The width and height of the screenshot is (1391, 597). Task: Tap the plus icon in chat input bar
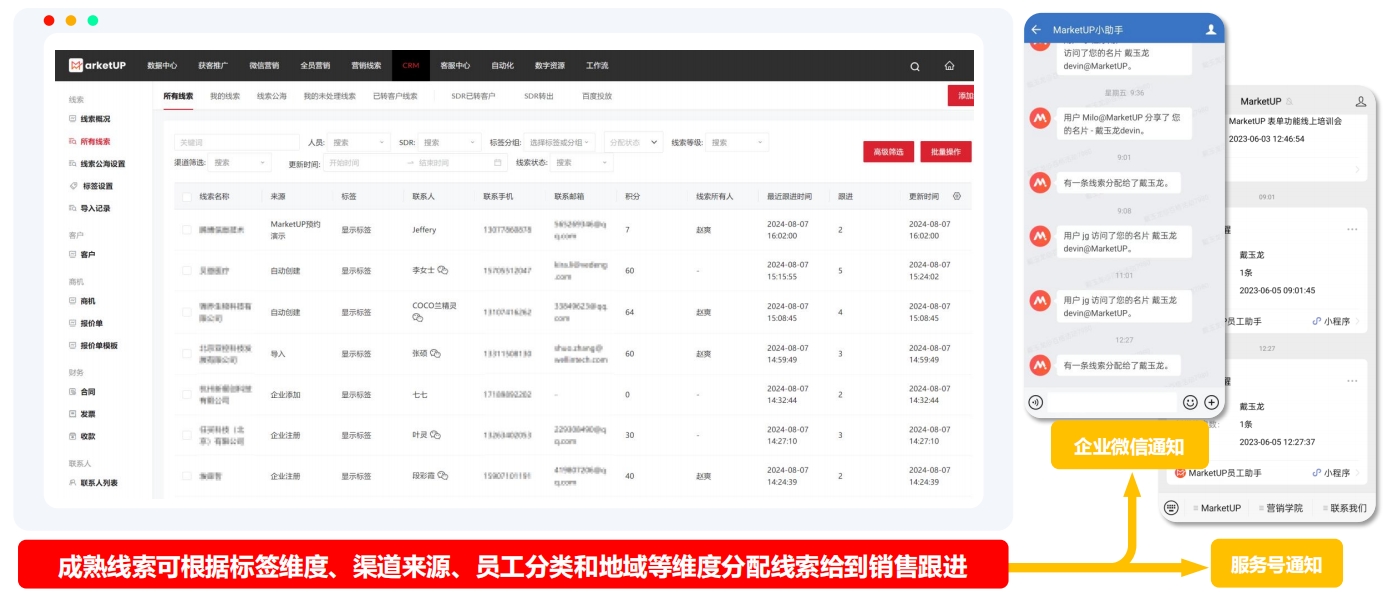click(1211, 402)
